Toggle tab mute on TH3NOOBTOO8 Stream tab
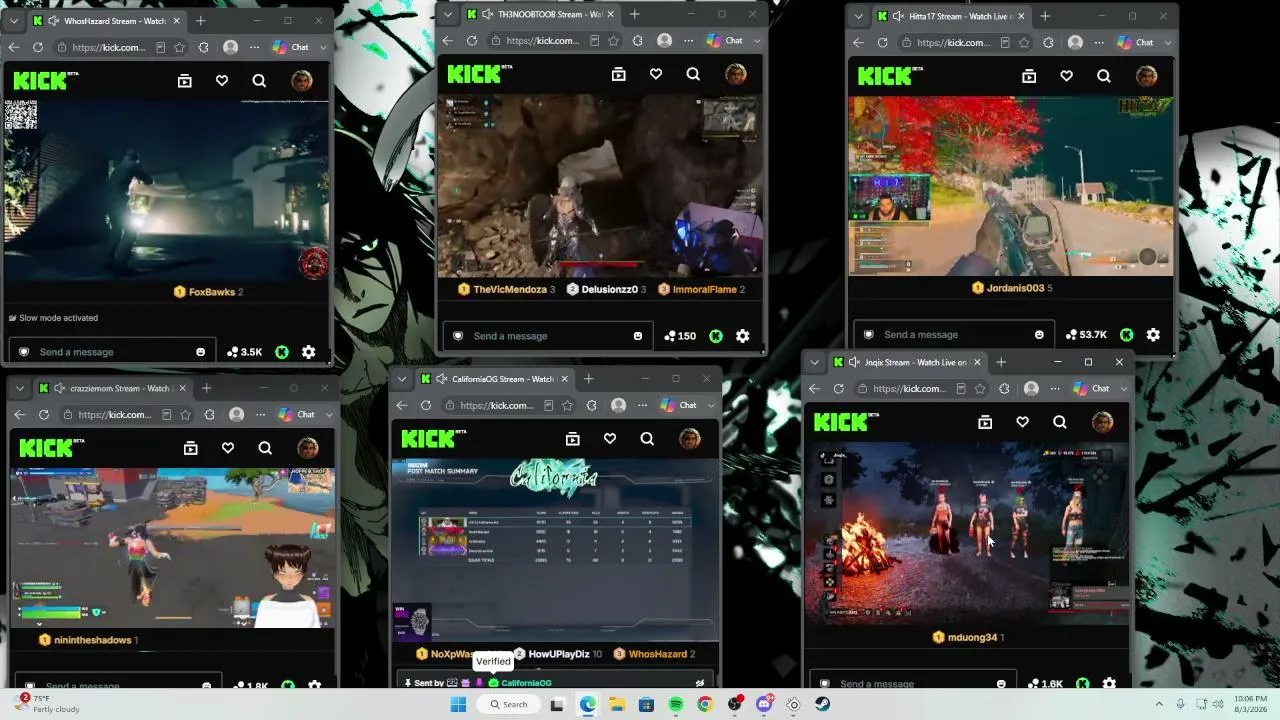1280x720 pixels. tap(488, 14)
